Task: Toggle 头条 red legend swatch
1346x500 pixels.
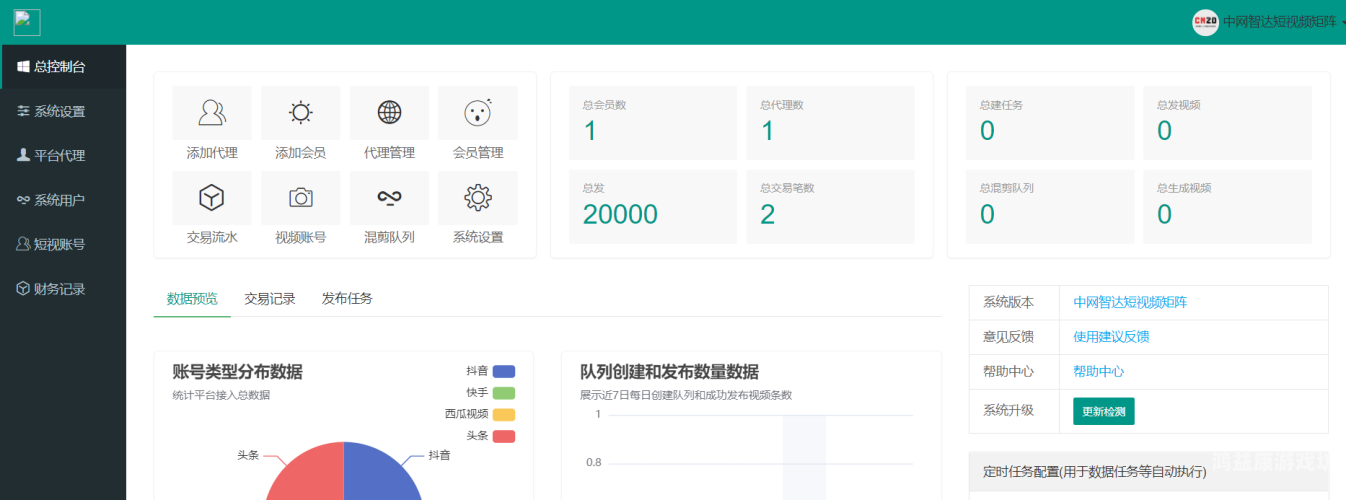Action: pos(504,436)
